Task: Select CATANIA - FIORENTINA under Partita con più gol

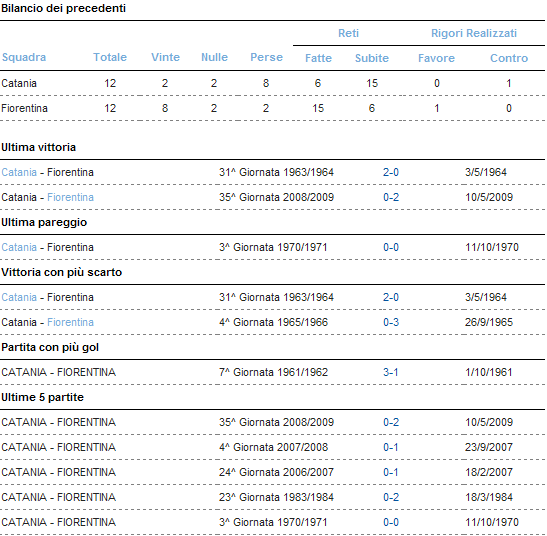Action: pyautogui.click(x=59, y=372)
